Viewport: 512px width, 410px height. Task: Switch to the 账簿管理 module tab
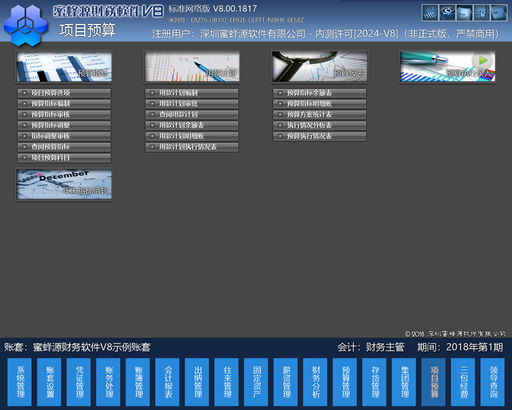(x=138, y=382)
